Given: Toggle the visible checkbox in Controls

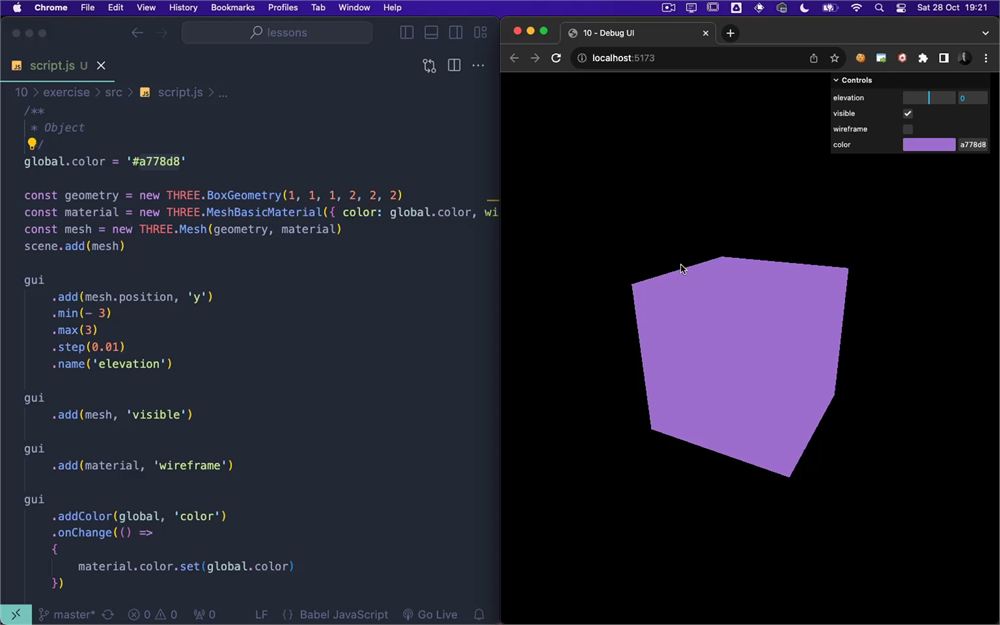Looking at the screenshot, I should [x=908, y=114].
